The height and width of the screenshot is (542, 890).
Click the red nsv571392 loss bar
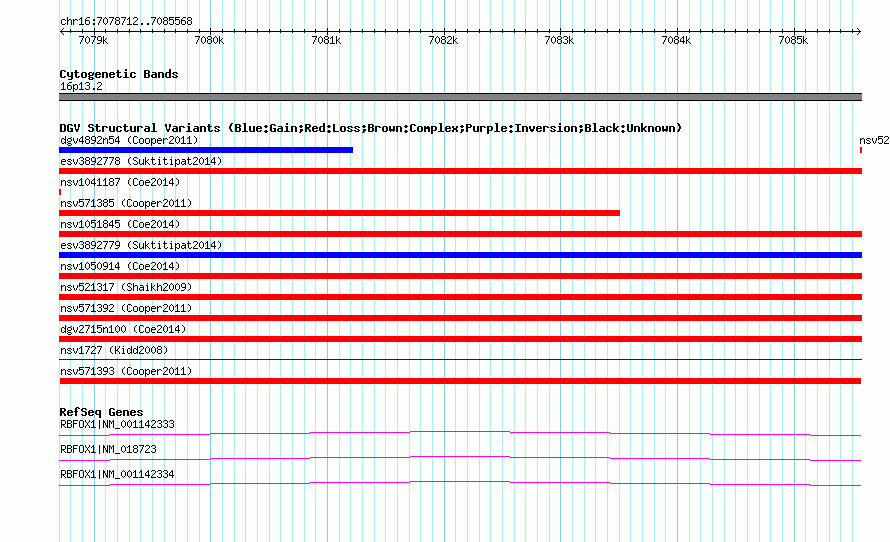click(460, 318)
